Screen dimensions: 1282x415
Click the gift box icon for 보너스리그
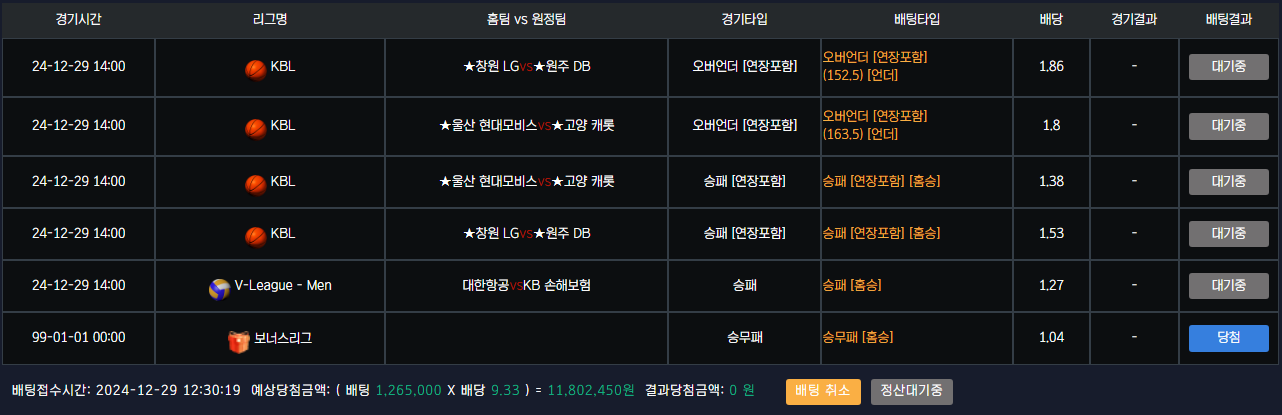tap(239, 341)
